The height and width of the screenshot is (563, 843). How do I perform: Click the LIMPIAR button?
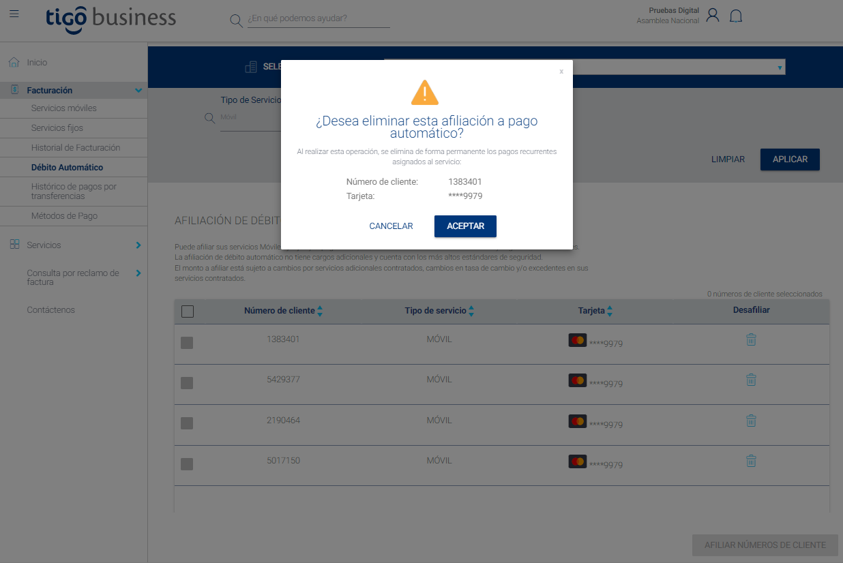(728, 159)
